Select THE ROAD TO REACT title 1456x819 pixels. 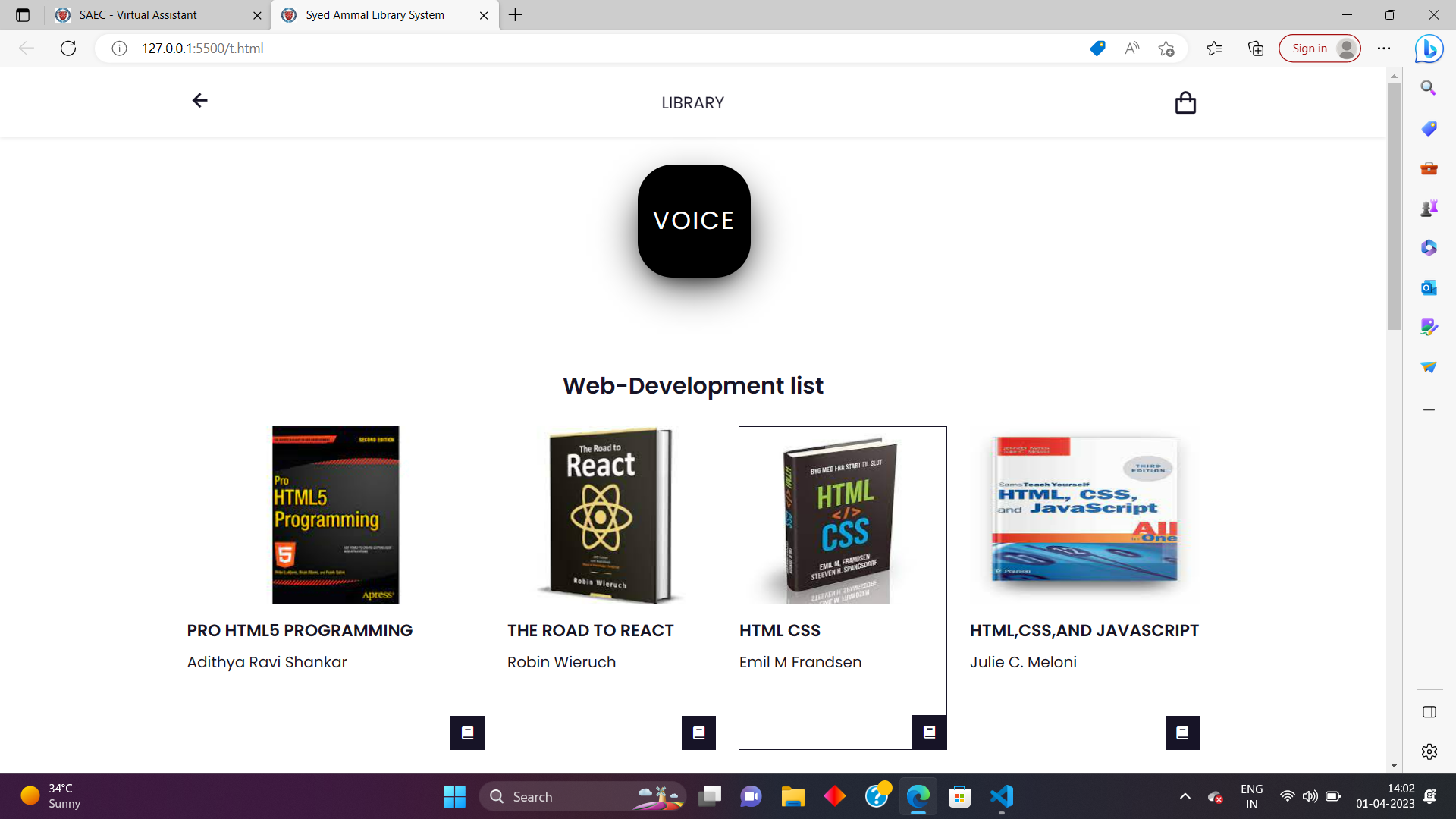tap(590, 630)
